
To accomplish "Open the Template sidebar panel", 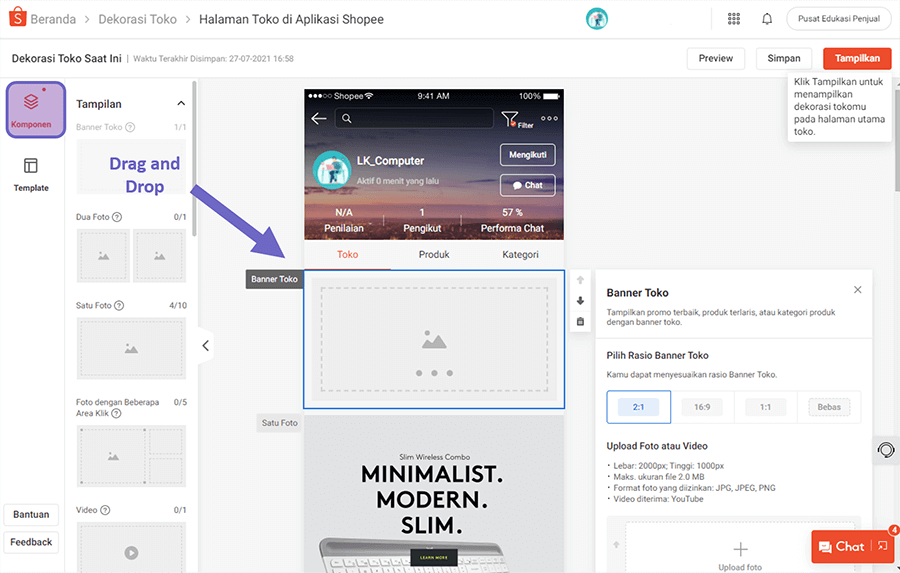I will pos(31,173).
